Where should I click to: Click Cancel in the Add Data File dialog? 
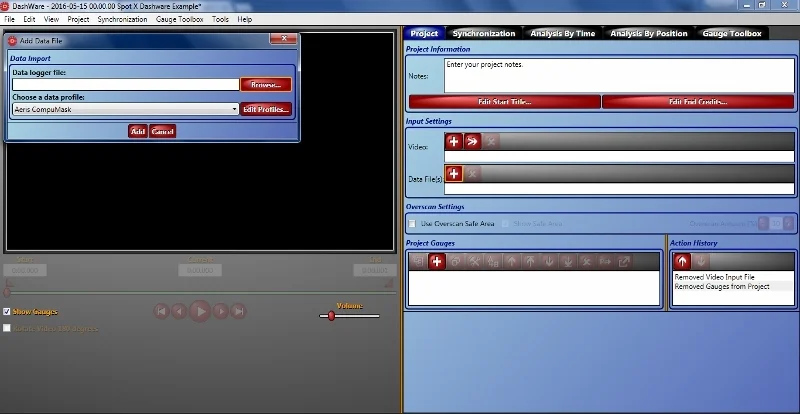coord(162,131)
